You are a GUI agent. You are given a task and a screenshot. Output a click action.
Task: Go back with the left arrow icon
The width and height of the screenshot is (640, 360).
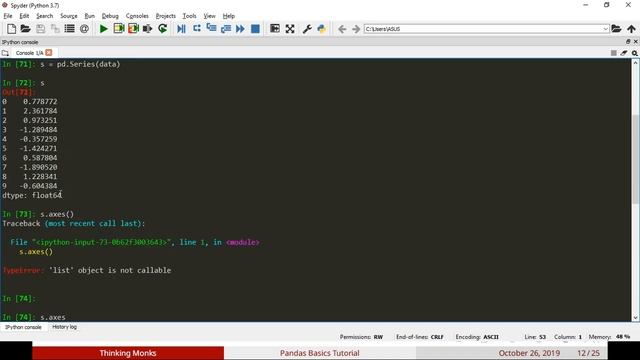342,29
